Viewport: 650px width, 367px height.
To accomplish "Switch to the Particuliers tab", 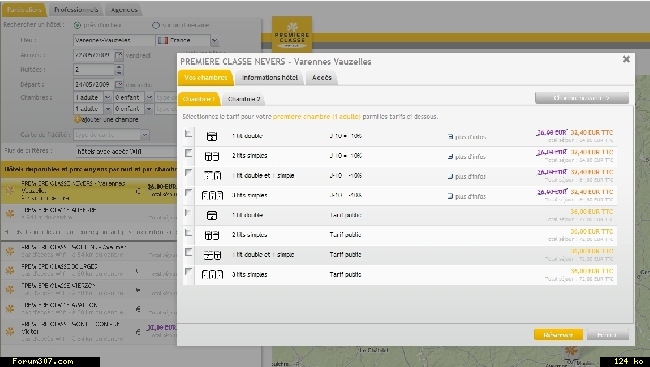I will tap(24, 10).
